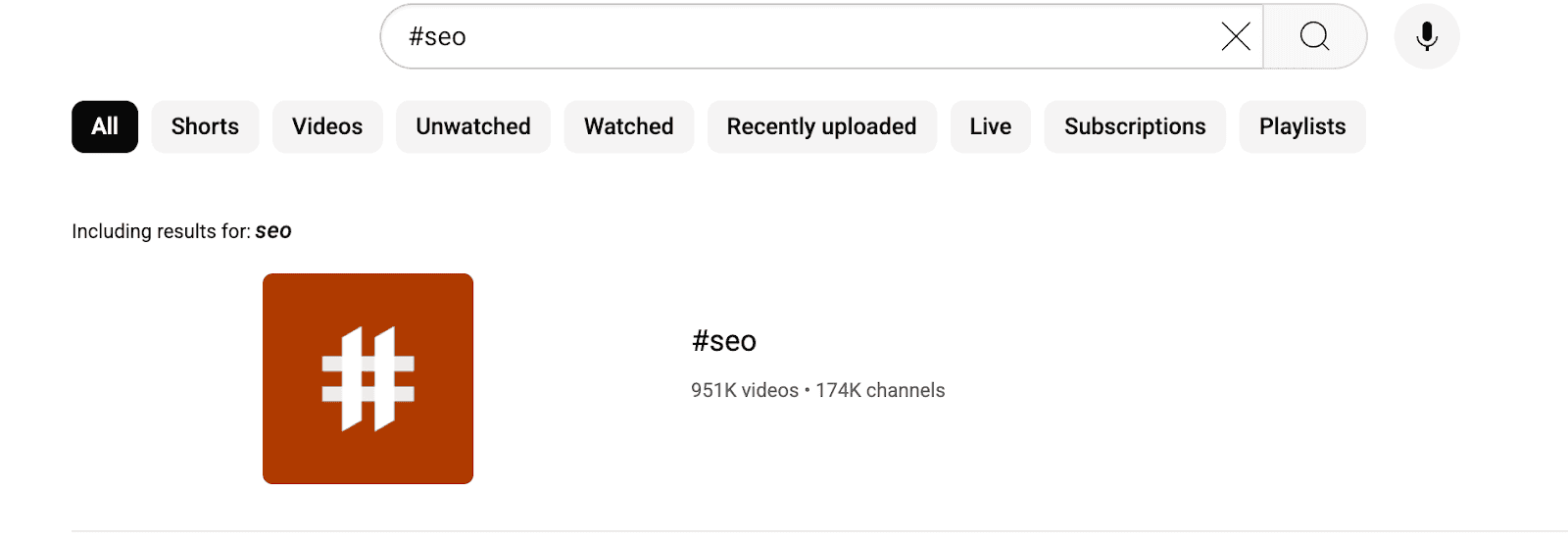
Task: Filter by Recently uploaded
Action: [821, 126]
